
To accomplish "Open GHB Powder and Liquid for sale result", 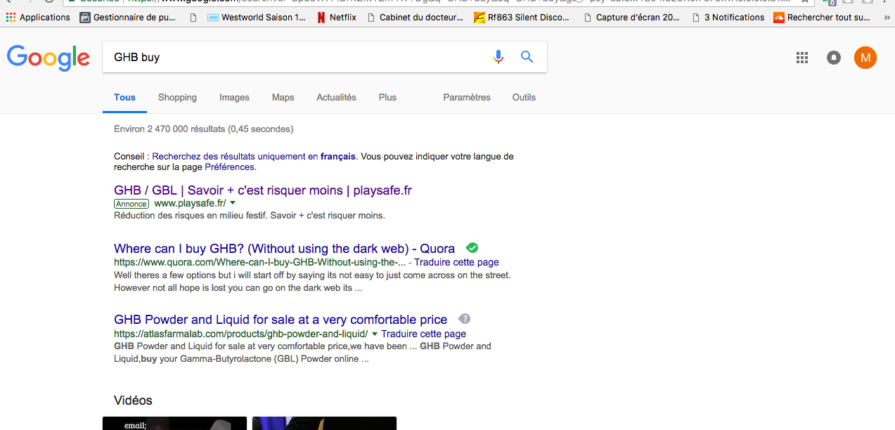I will [x=280, y=319].
